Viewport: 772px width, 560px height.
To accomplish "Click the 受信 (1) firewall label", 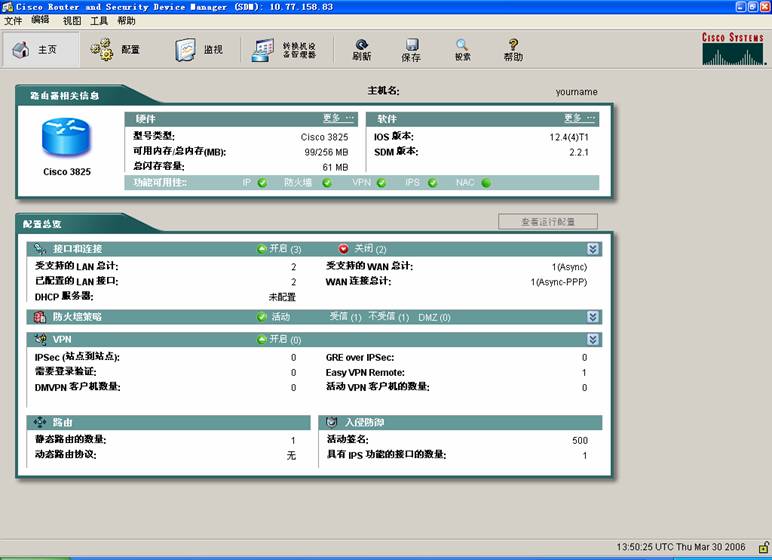I will (x=346, y=317).
